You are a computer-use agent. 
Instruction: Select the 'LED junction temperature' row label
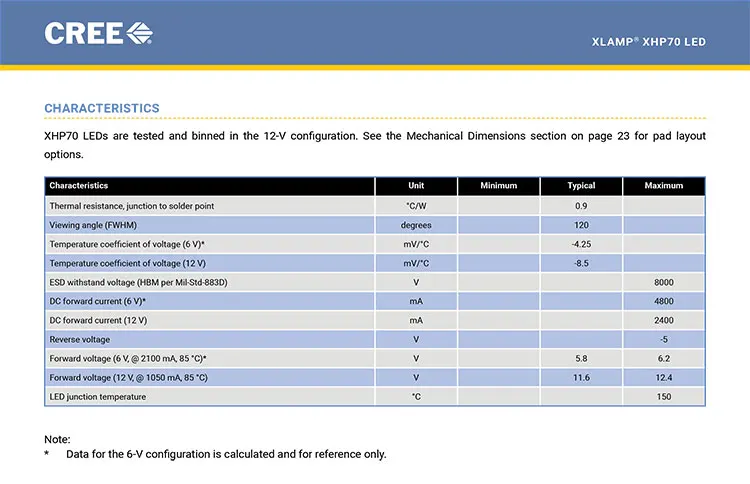tap(98, 397)
